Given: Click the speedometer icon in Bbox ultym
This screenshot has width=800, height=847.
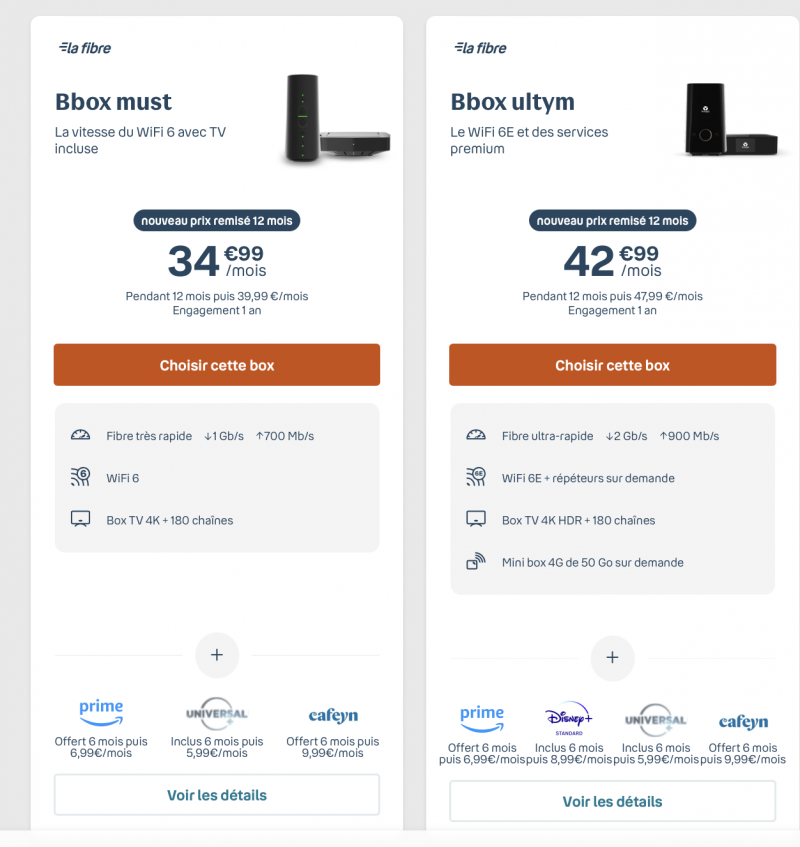Looking at the screenshot, I should tap(476, 436).
